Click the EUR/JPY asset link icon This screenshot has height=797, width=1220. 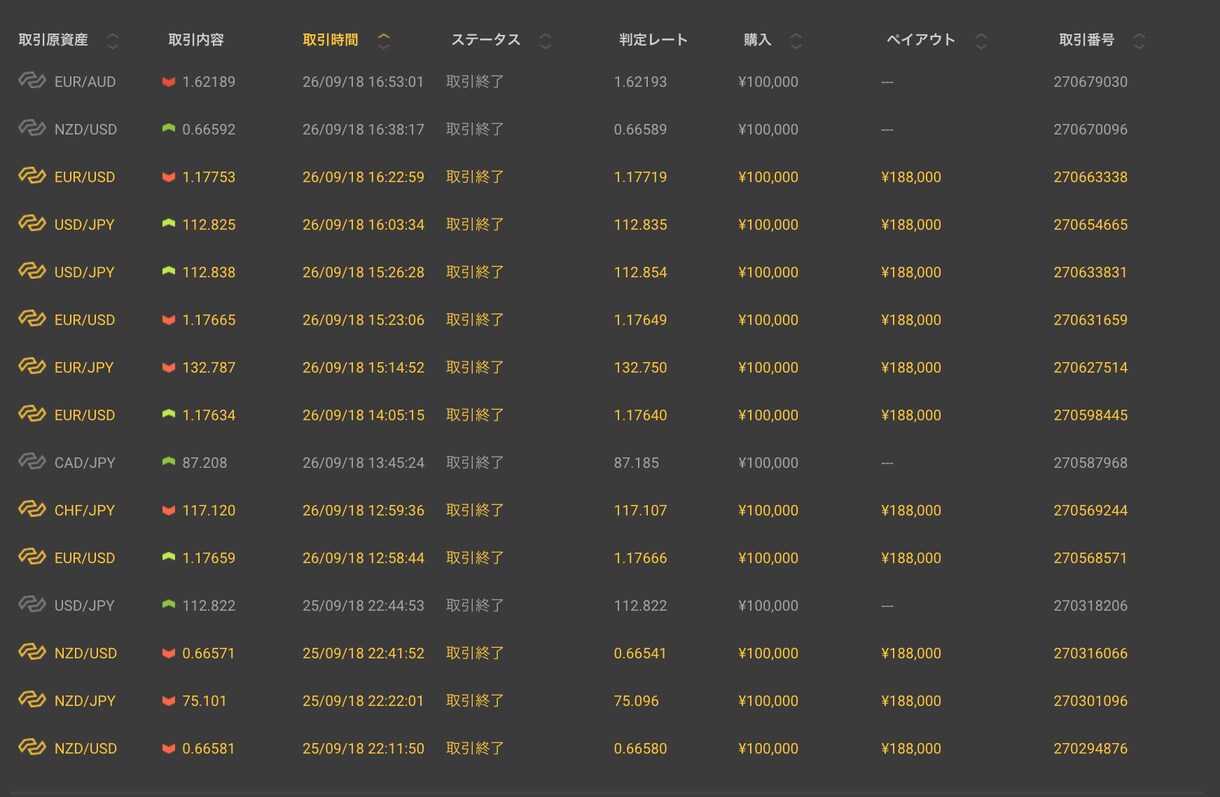pos(32,367)
